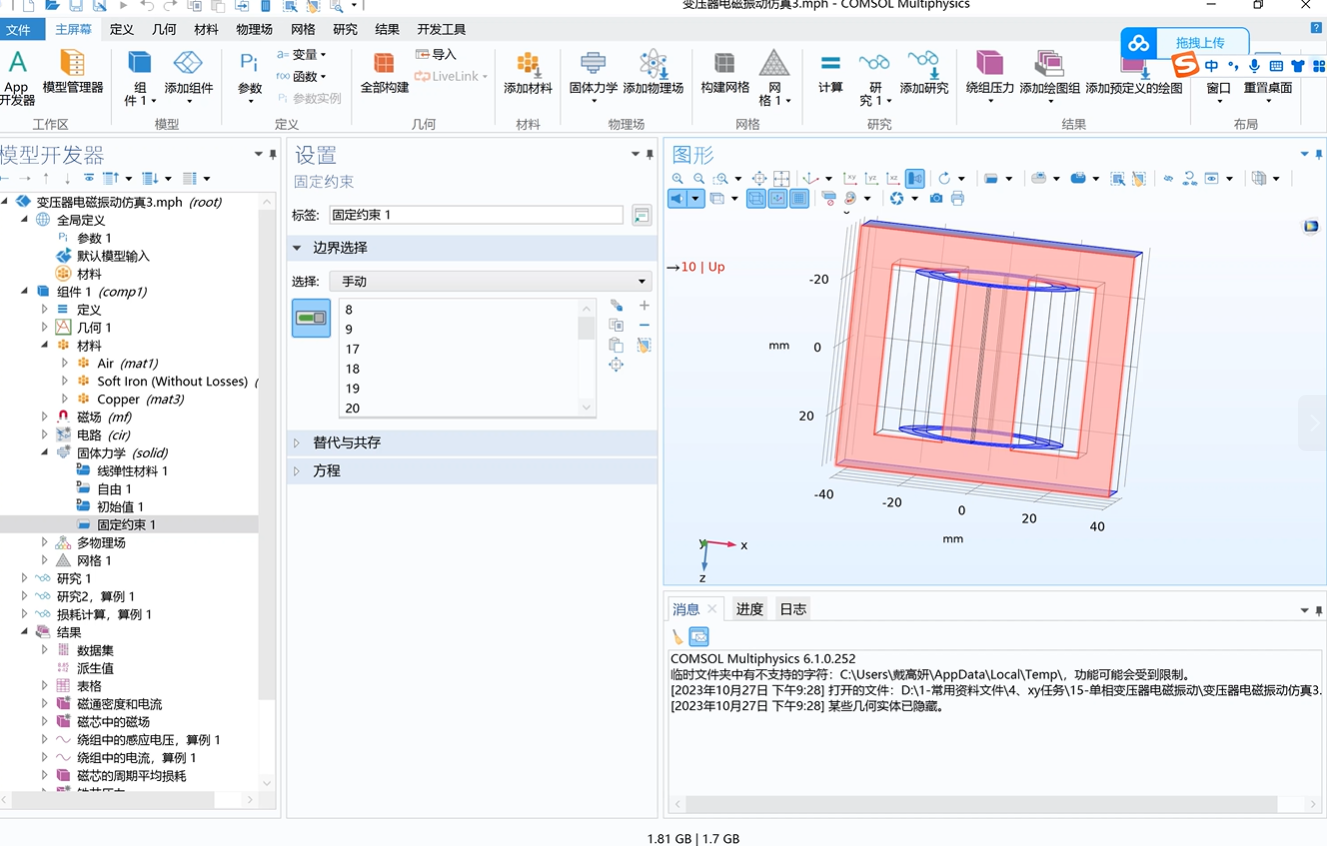This screenshot has width=1327, height=846.
Task: Select the xz view icon
Action: pos(892,179)
